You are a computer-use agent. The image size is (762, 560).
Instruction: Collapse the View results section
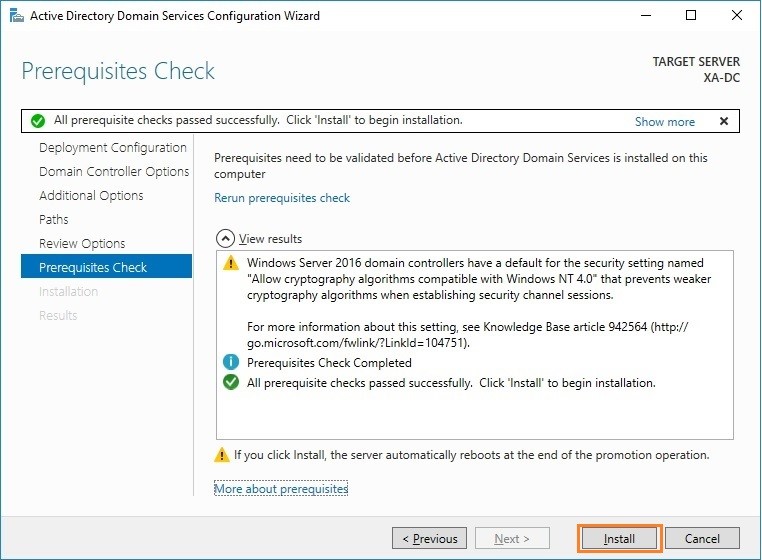coord(225,239)
